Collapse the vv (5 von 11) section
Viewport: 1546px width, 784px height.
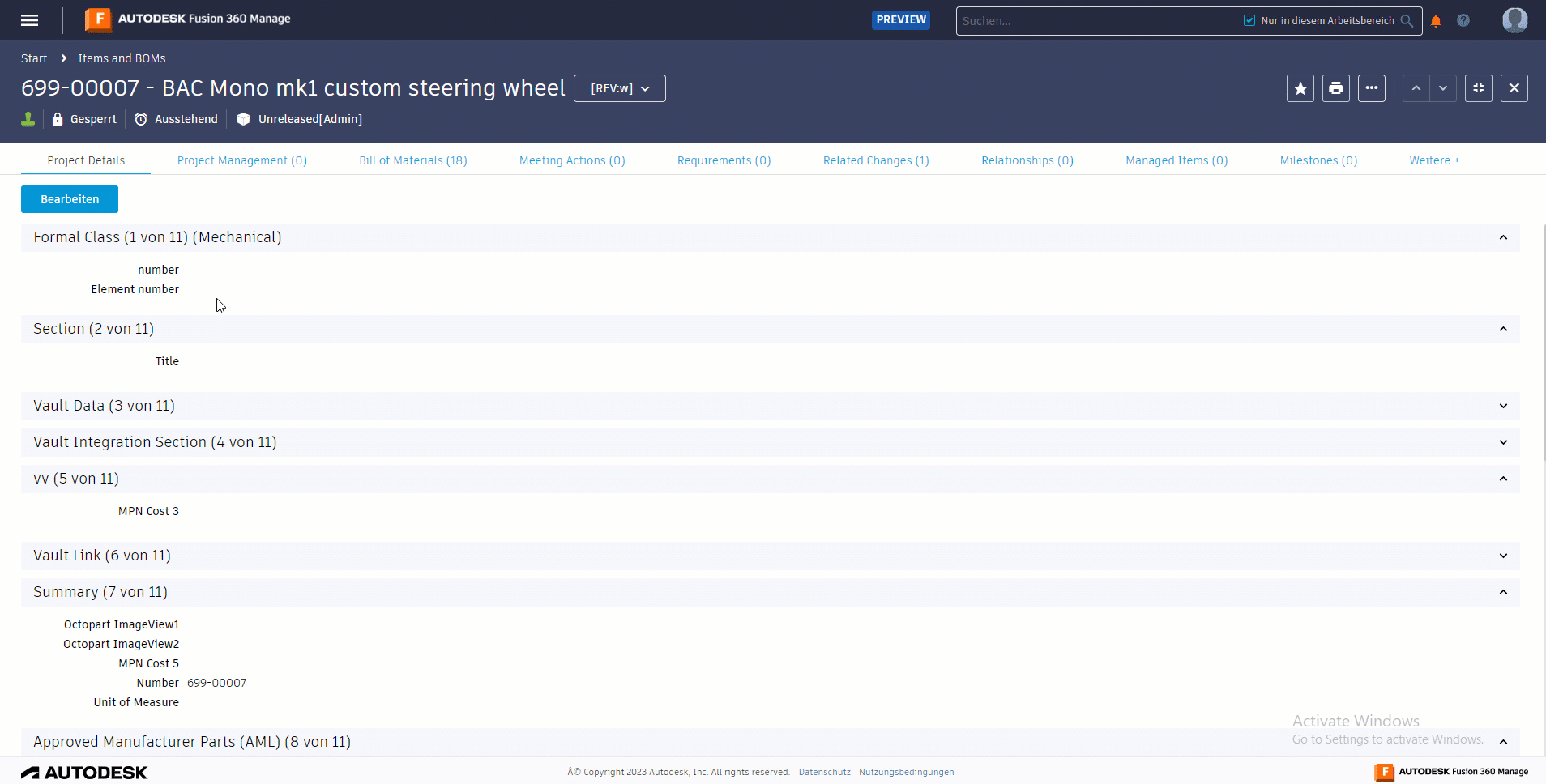[1503, 479]
